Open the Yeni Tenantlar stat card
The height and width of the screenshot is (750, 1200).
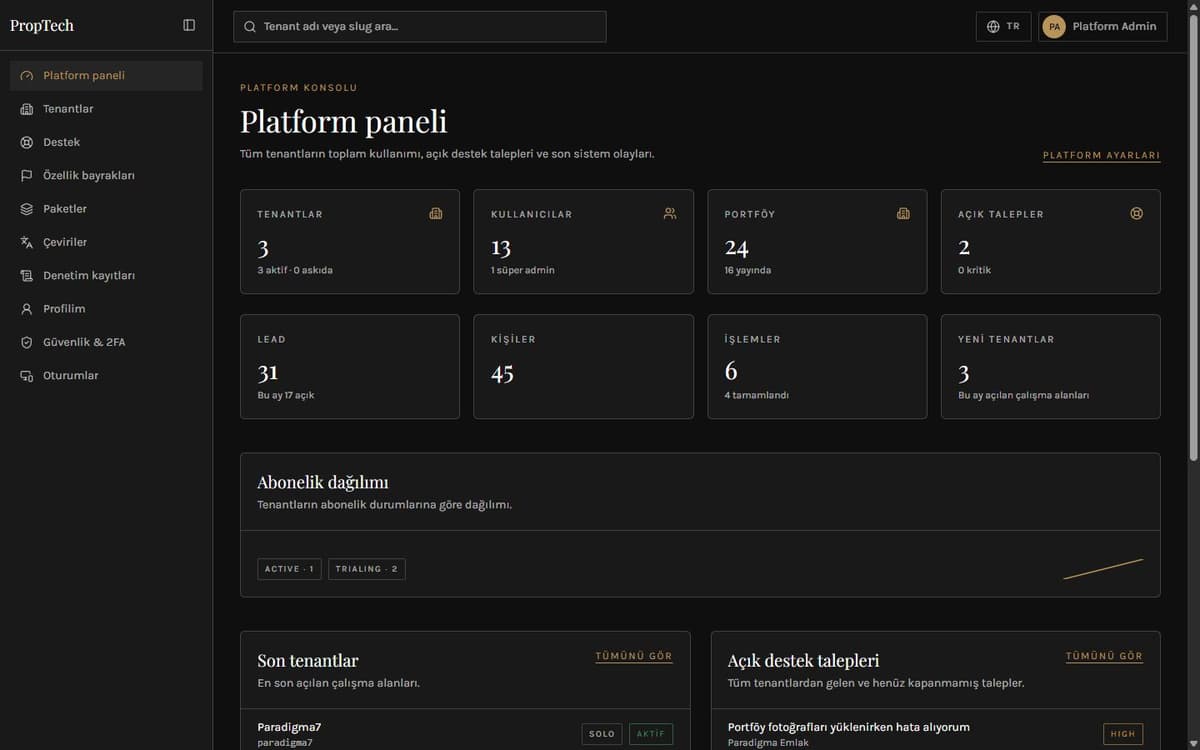coord(1051,367)
